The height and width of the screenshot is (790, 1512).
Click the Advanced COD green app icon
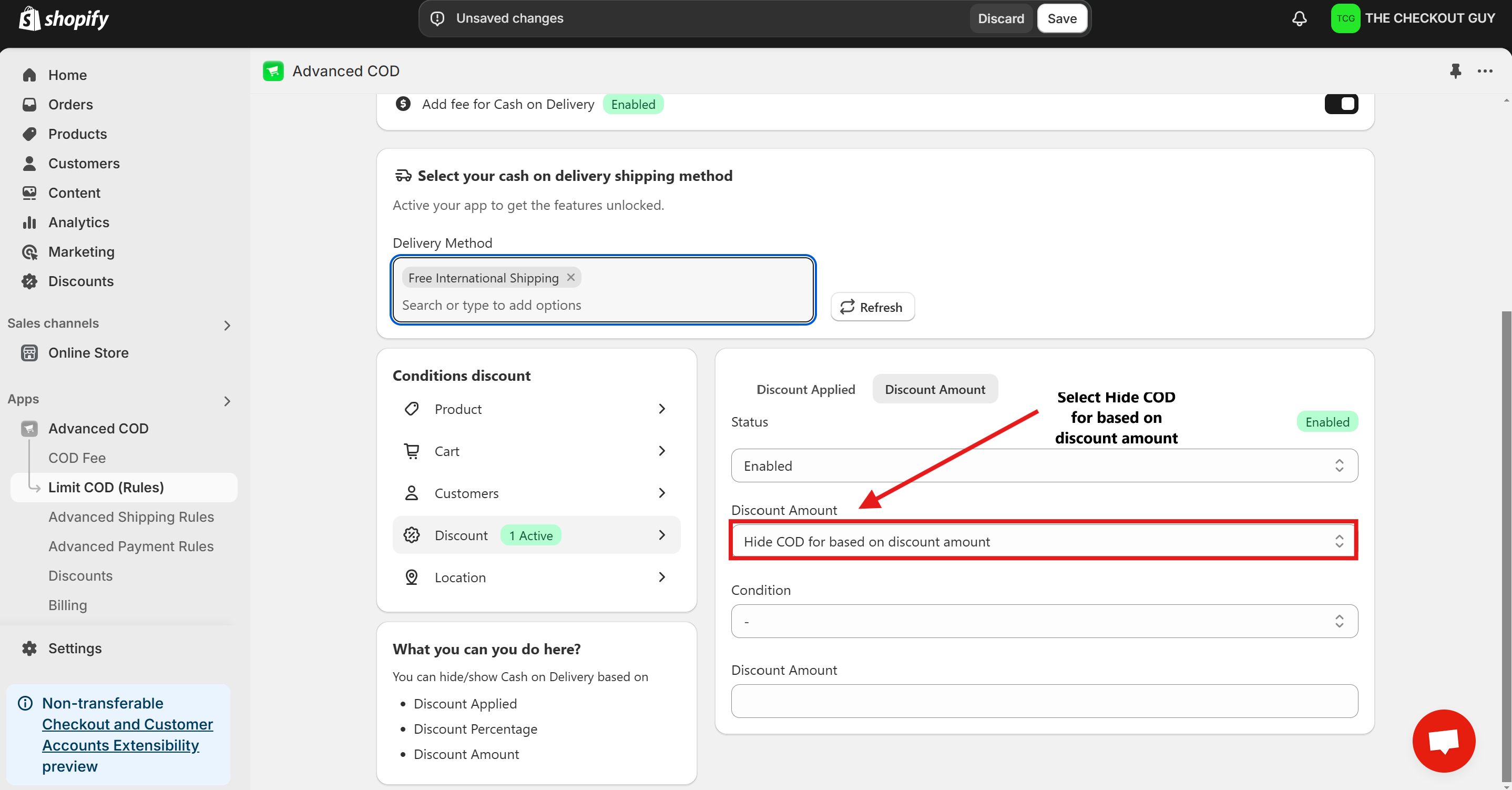coord(273,71)
